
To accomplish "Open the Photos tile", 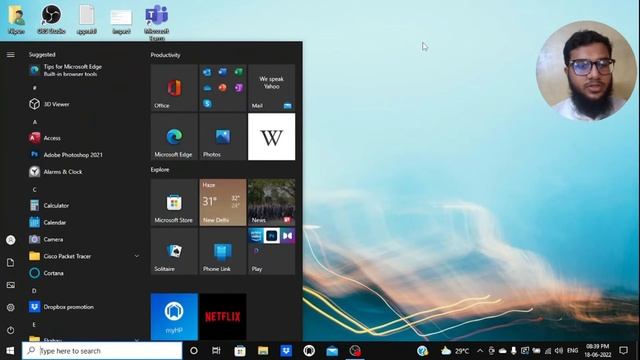I will pos(223,137).
